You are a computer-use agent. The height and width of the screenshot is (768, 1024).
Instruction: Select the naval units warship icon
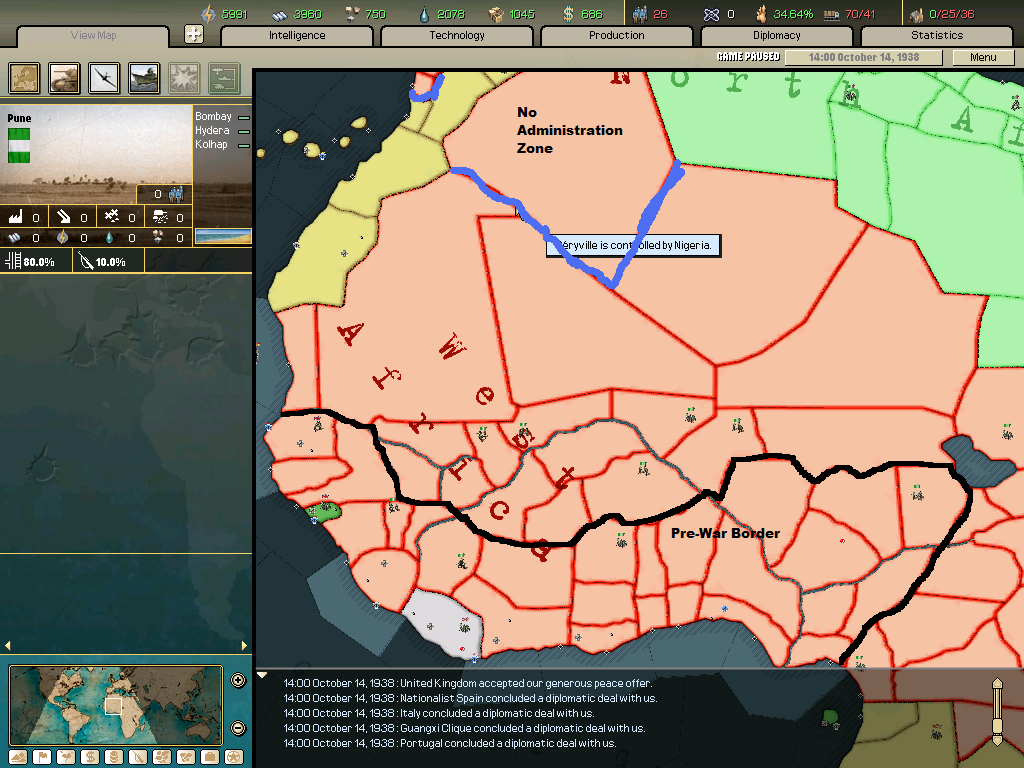pyautogui.click(x=144, y=78)
